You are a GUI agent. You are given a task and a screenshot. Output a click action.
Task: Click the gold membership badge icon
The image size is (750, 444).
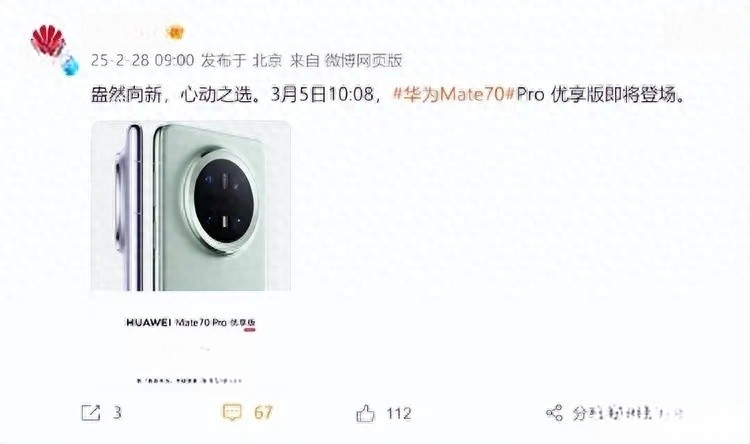[x=175, y=33]
